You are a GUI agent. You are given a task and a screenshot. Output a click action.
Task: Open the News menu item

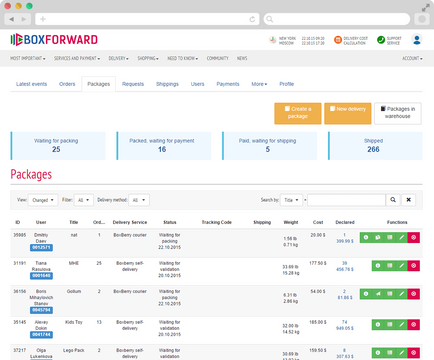(x=242, y=58)
